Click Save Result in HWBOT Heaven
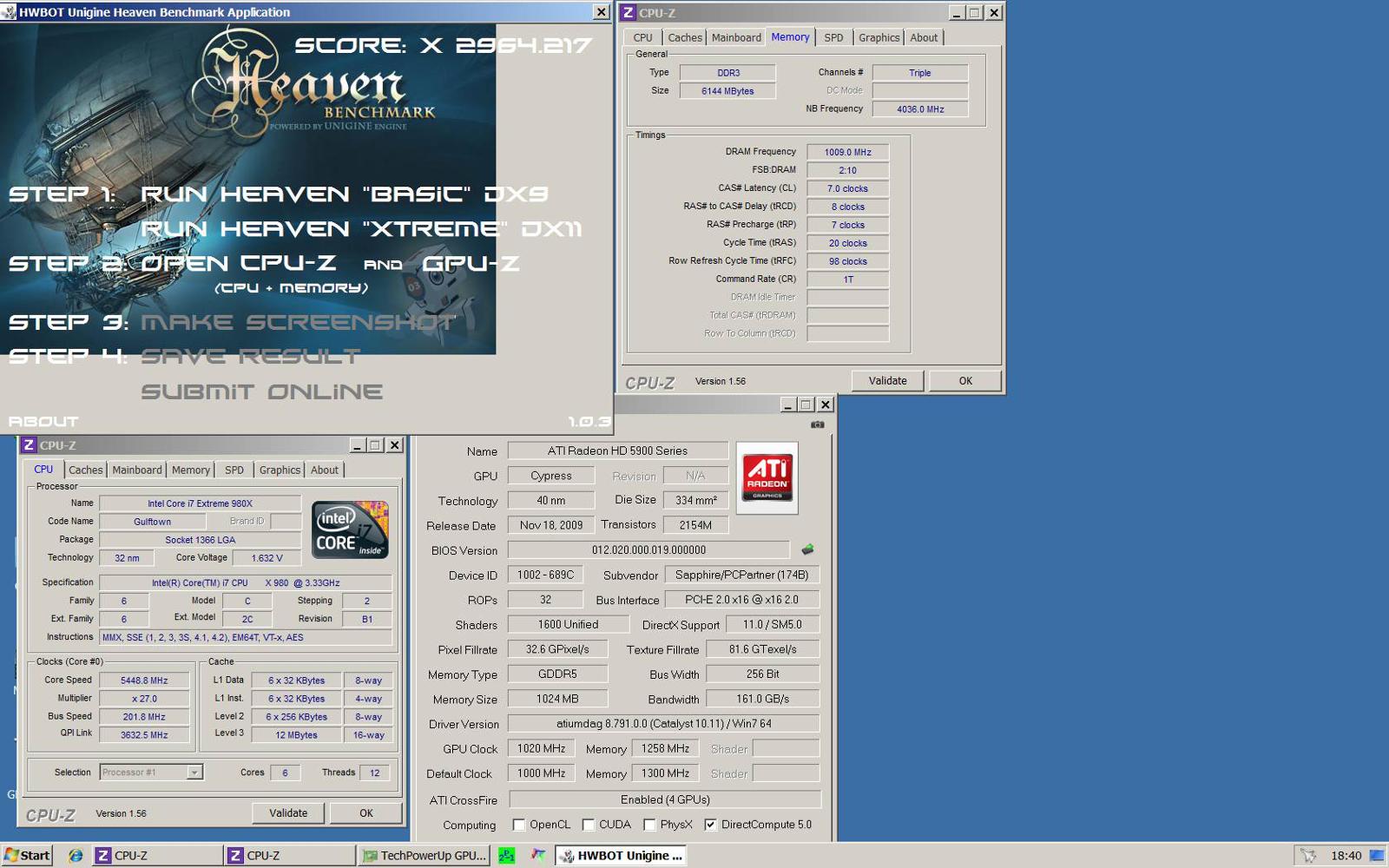The image size is (1389, 868). pos(250,357)
